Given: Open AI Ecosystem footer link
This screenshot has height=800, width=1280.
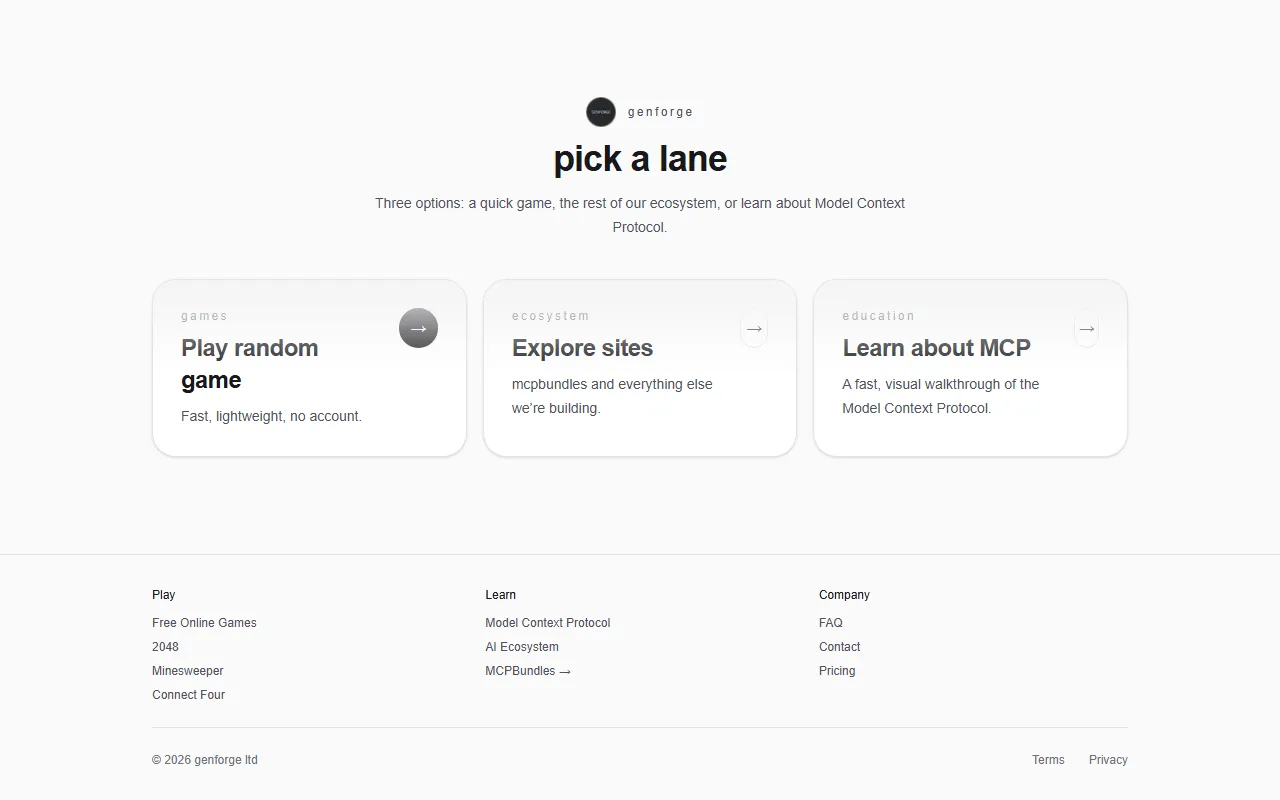Looking at the screenshot, I should [x=522, y=647].
